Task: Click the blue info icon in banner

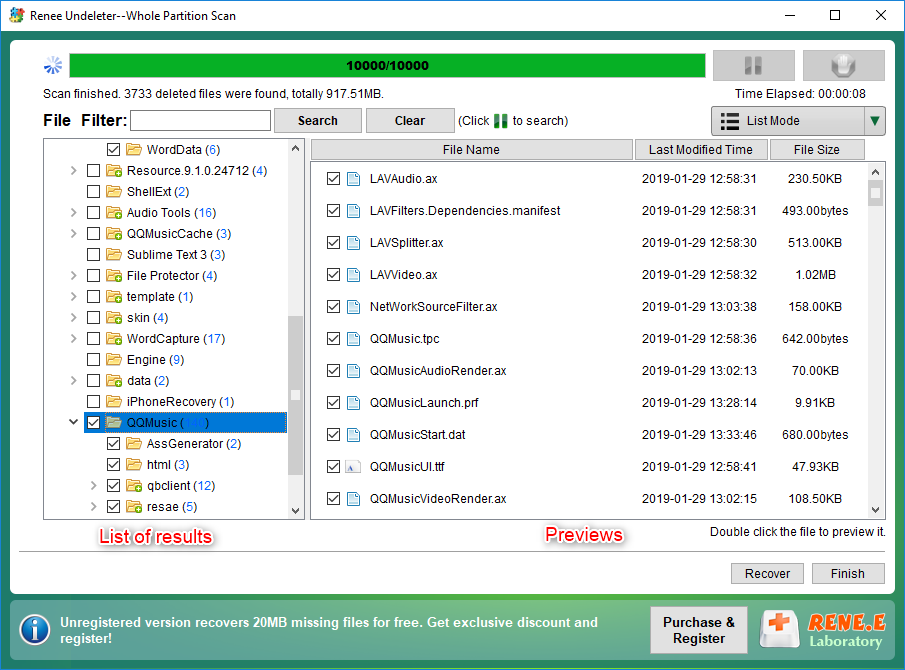Action: pos(35,629)
